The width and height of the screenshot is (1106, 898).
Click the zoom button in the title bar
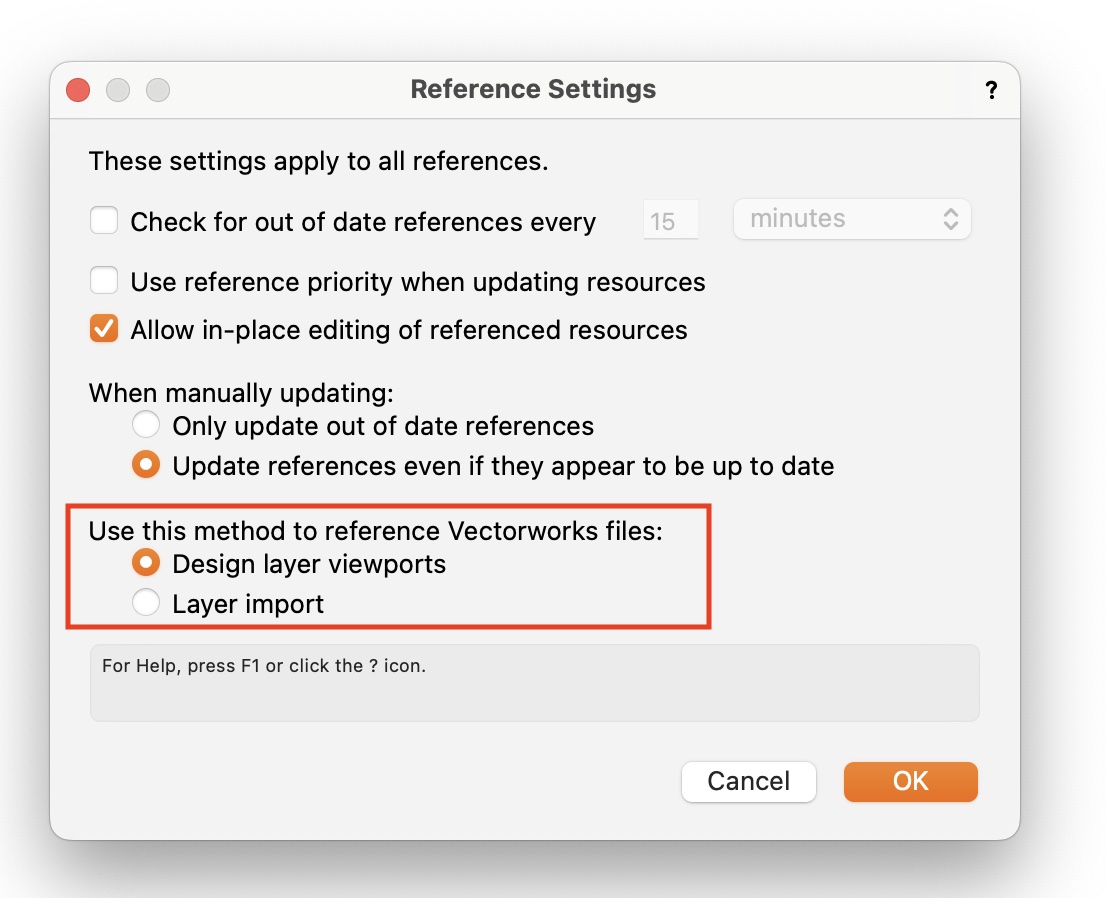[x=158, y=90]
